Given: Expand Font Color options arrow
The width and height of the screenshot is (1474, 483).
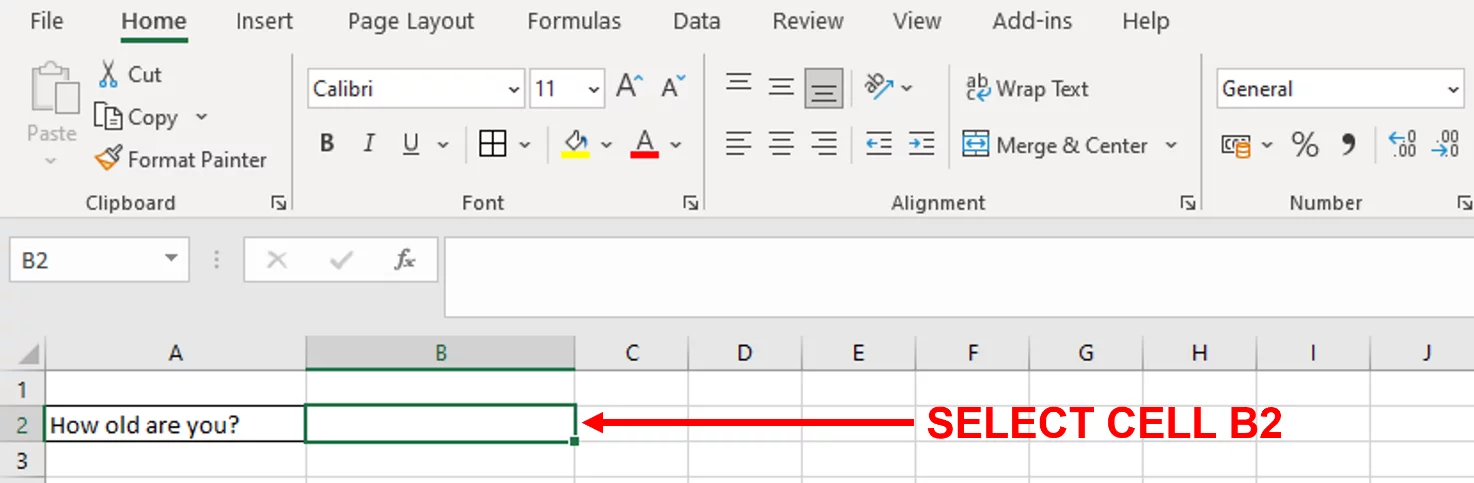Looking at the screenshot, I should coord(676,145).
